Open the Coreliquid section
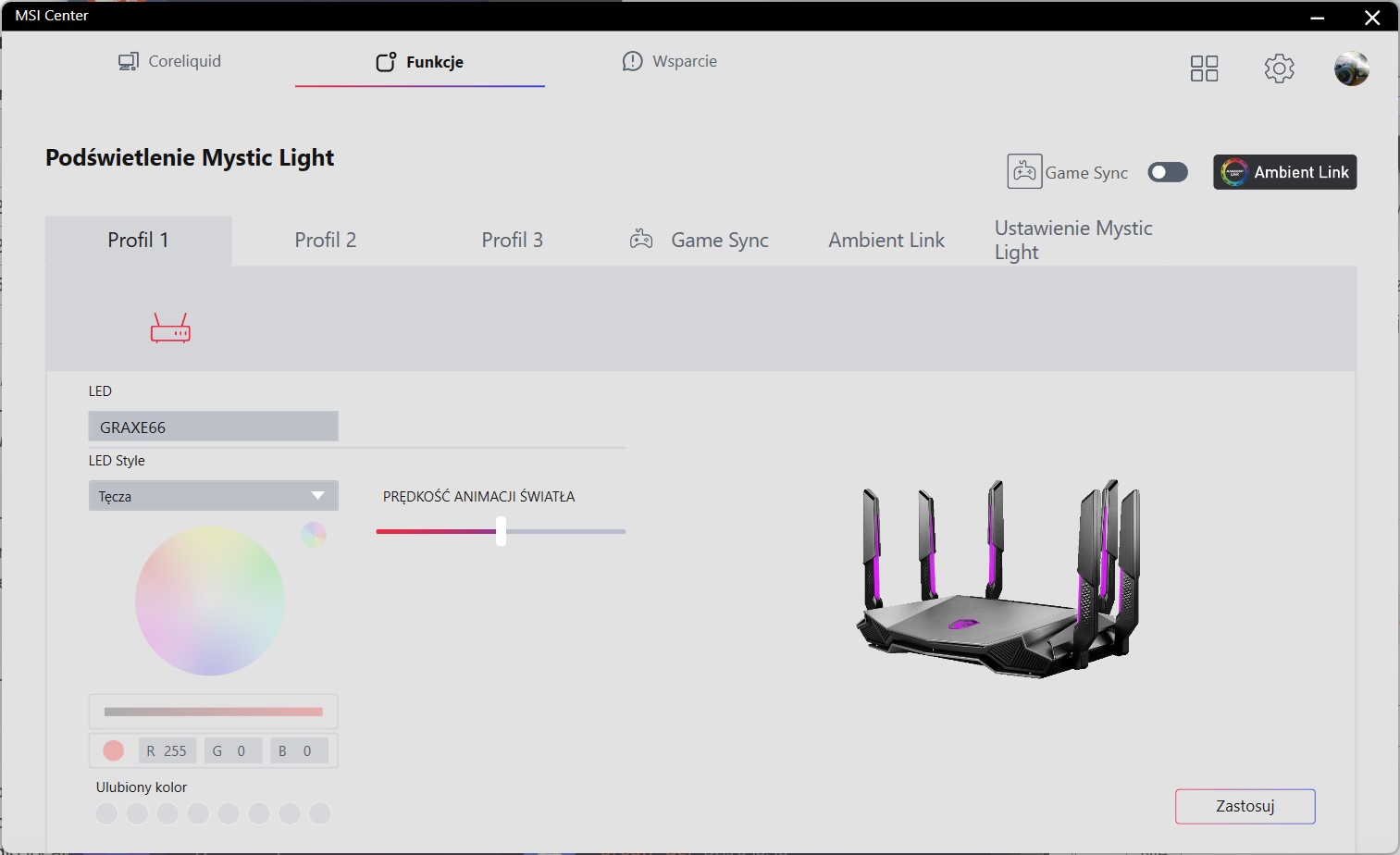The width and height of the screenshot is (1400, 855). [170, 61]
